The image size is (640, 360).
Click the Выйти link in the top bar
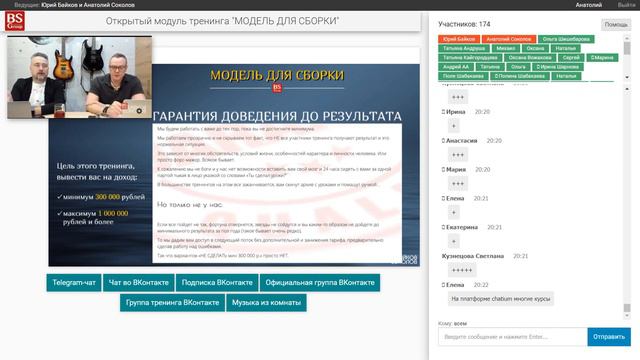click(626, 5)
